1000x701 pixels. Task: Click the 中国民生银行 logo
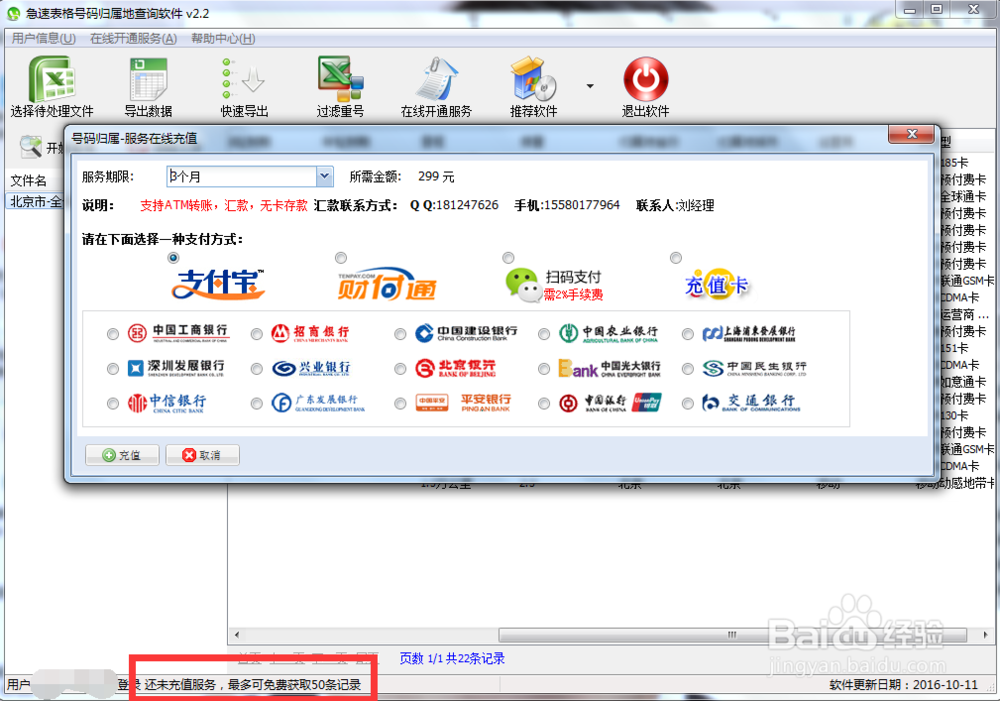[x=754, y=368]
